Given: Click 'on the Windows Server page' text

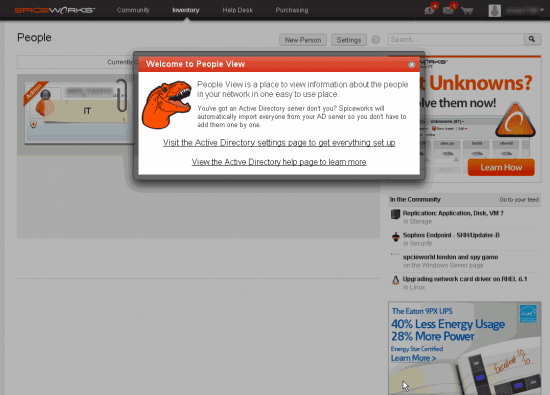Looking at the screenshot, I should [x=443, y=265].
